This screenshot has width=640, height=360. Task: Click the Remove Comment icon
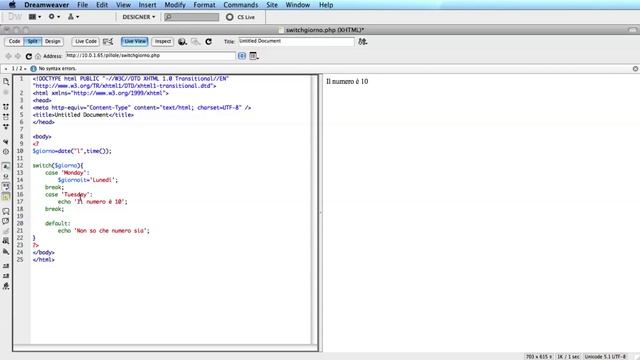(x=6, y=221)
